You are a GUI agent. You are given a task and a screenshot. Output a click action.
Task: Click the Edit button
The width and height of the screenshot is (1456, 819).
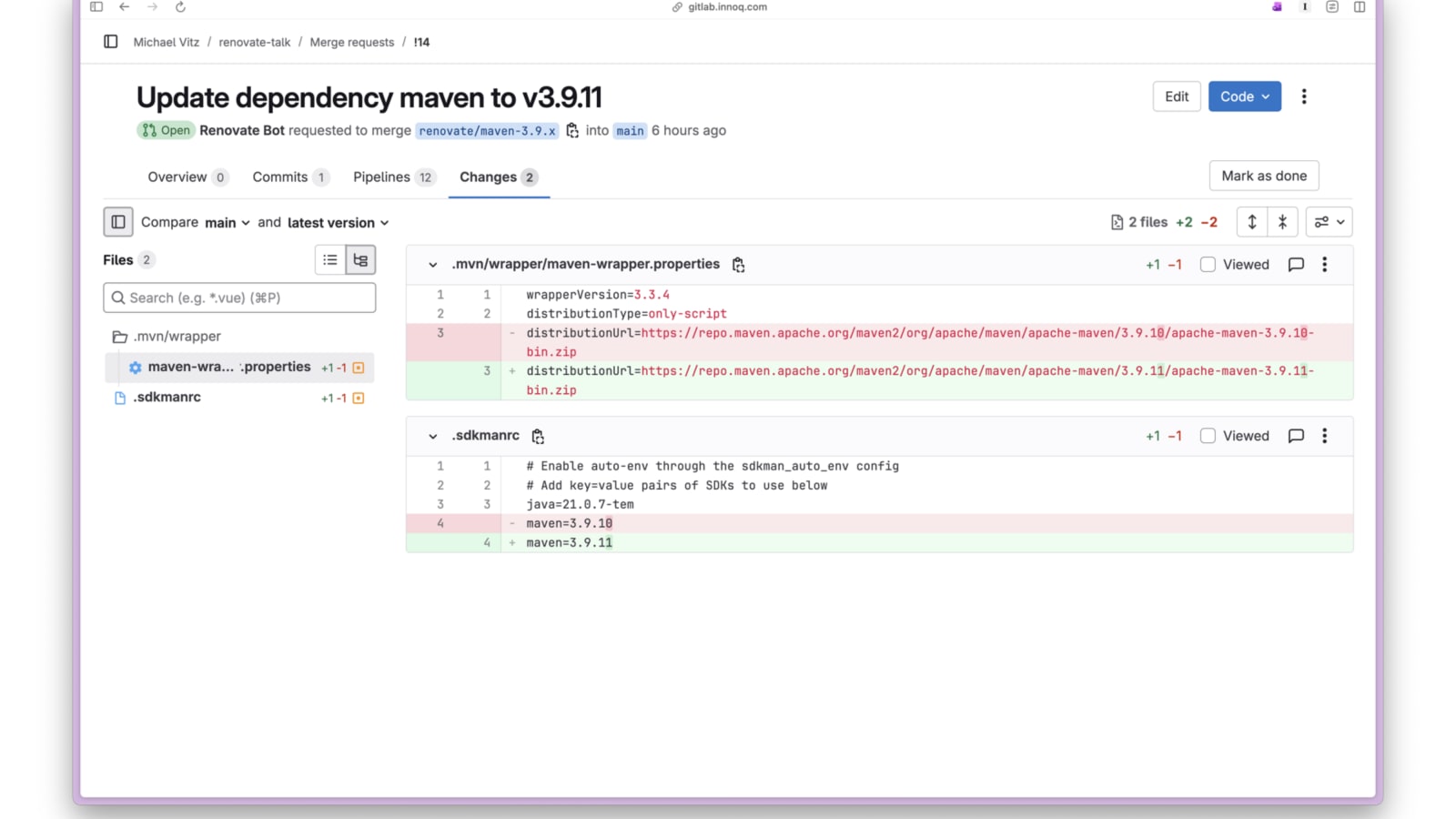coord(1177,96)
